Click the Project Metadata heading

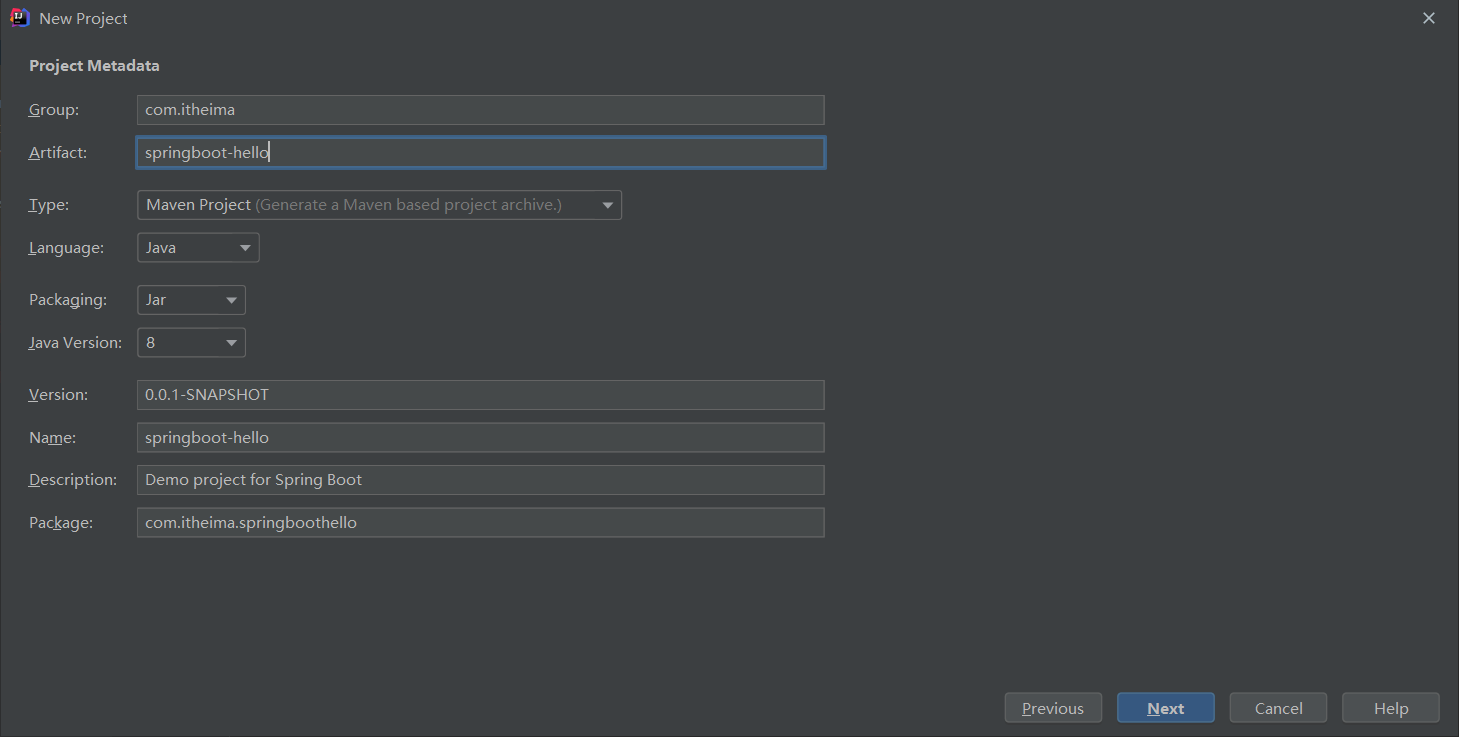(94, 66)
